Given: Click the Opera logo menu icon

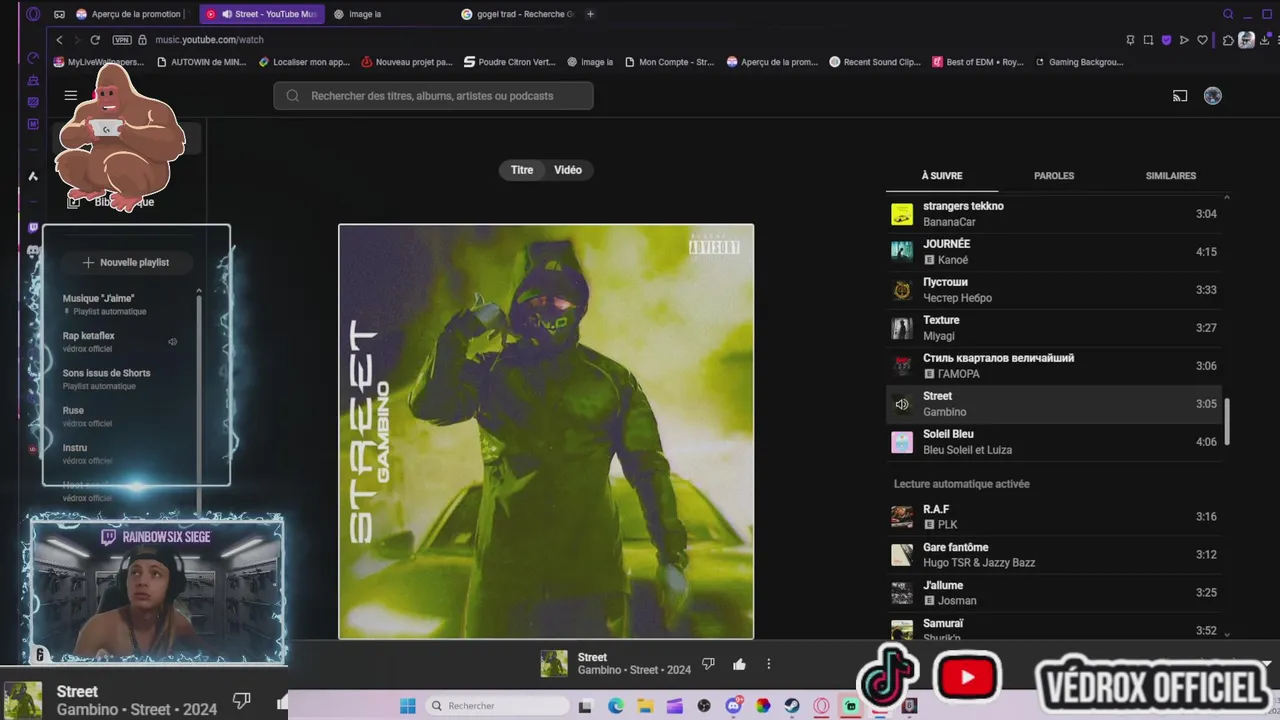Looking at the screenshot, I should tap(33, 14).
